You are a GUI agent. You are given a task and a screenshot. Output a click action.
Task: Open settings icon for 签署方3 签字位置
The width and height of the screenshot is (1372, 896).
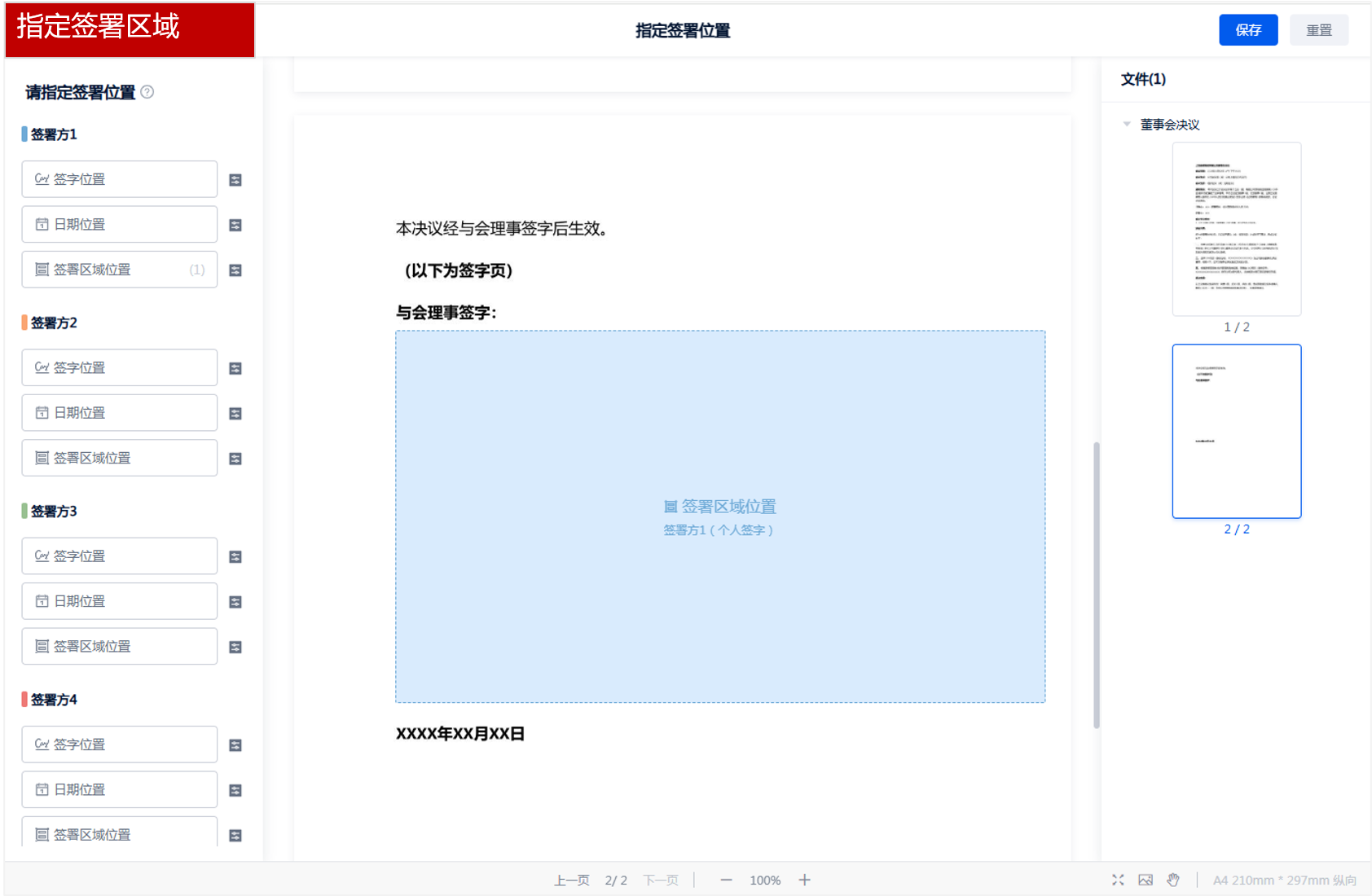coord(235,557)
